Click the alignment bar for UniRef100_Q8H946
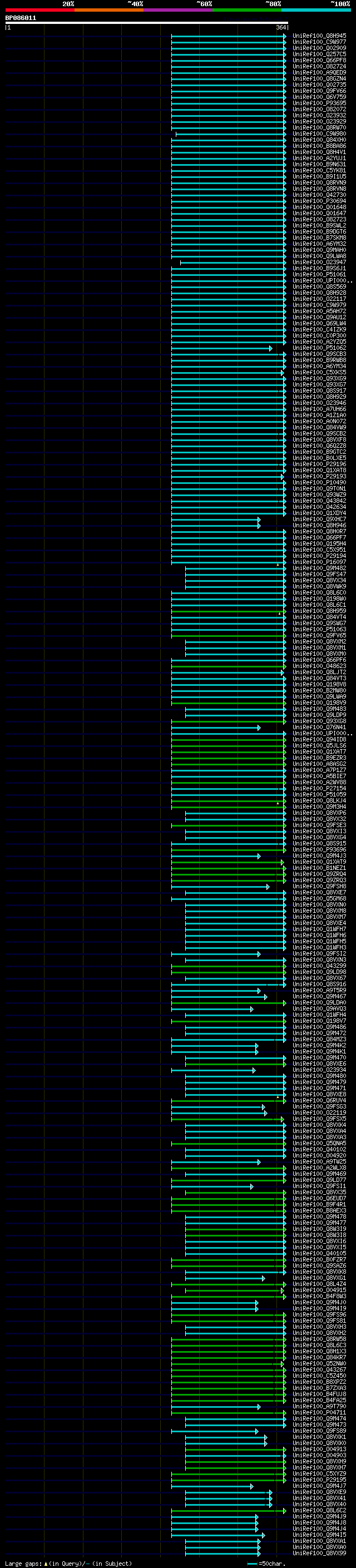 pyautogui.click(x=216, y=525)
